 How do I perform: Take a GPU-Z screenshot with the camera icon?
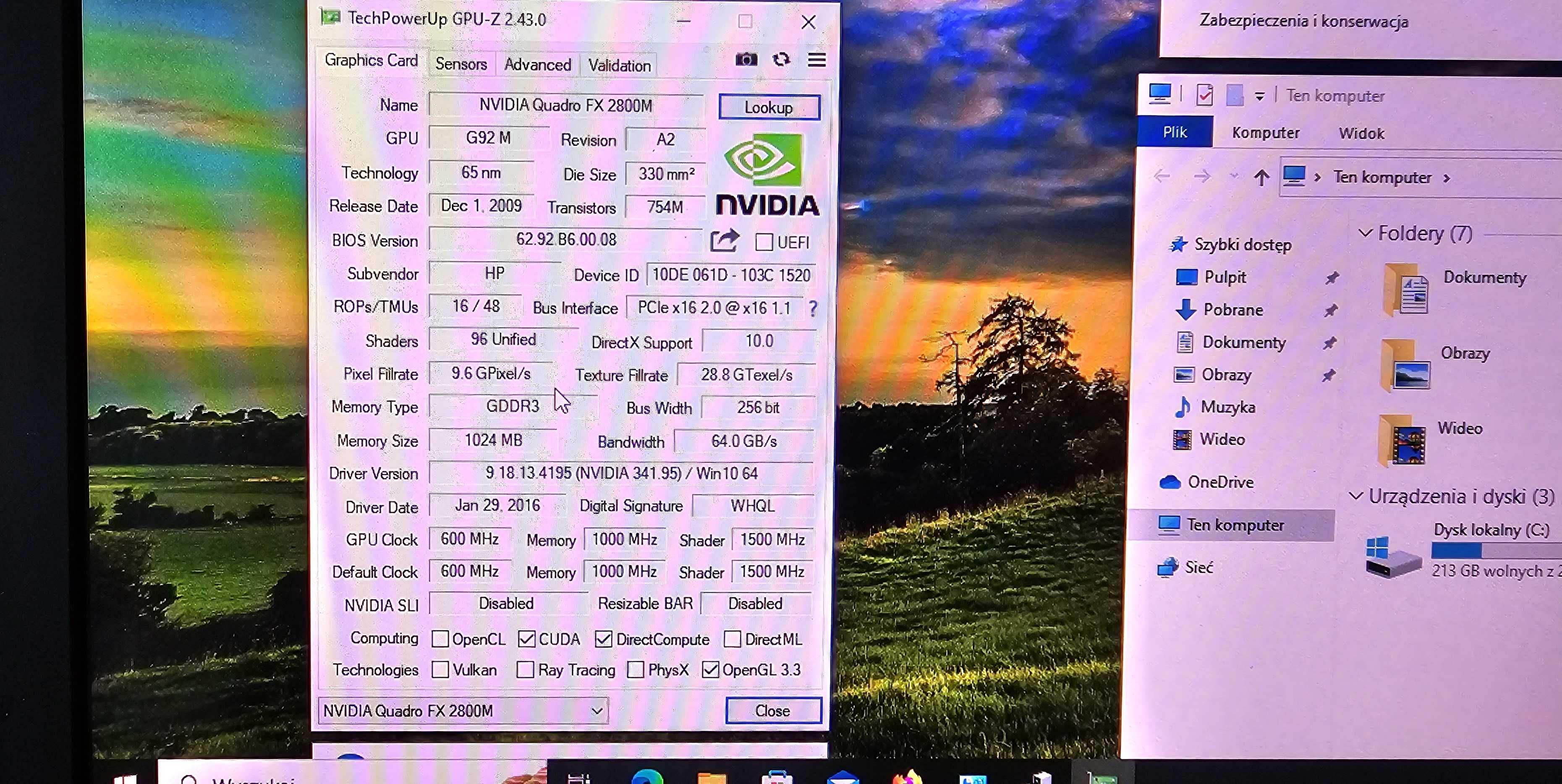pyautogui.click(x=746, y=60)
